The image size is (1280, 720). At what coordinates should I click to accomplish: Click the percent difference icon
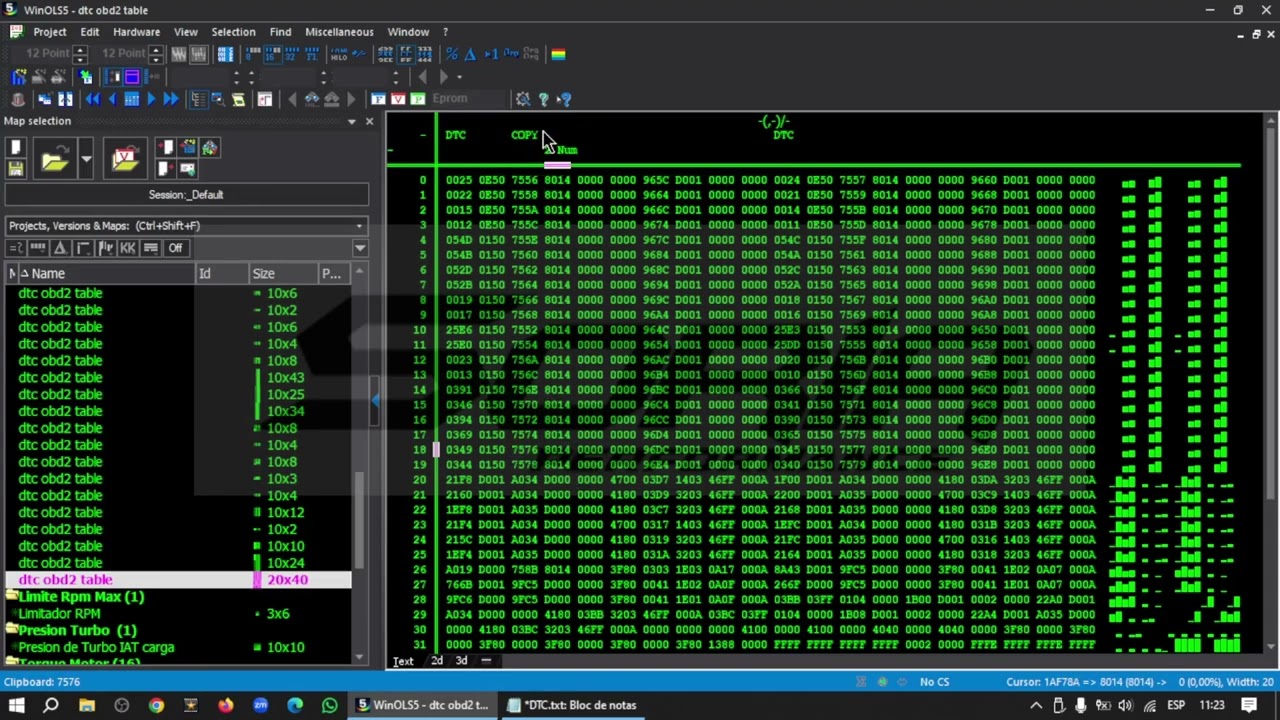click(452, 54)
